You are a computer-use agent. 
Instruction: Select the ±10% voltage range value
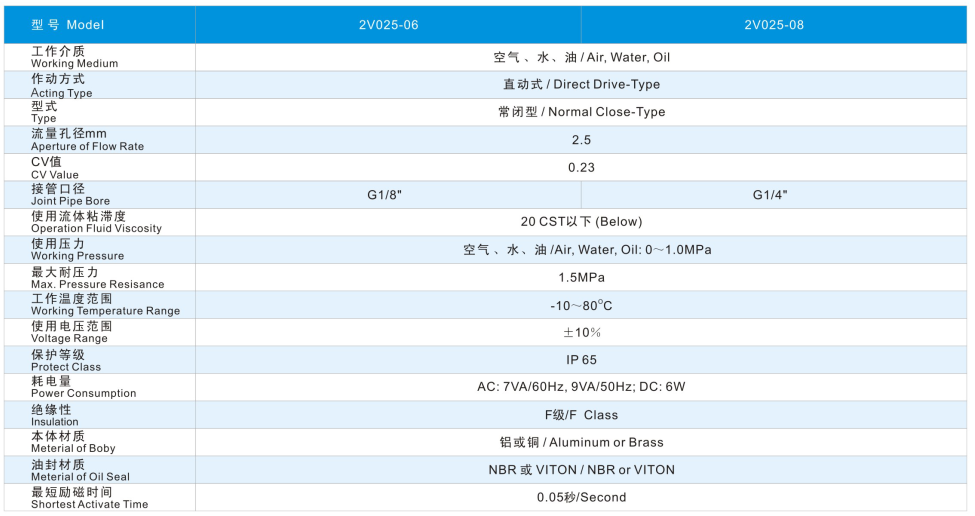581,332
